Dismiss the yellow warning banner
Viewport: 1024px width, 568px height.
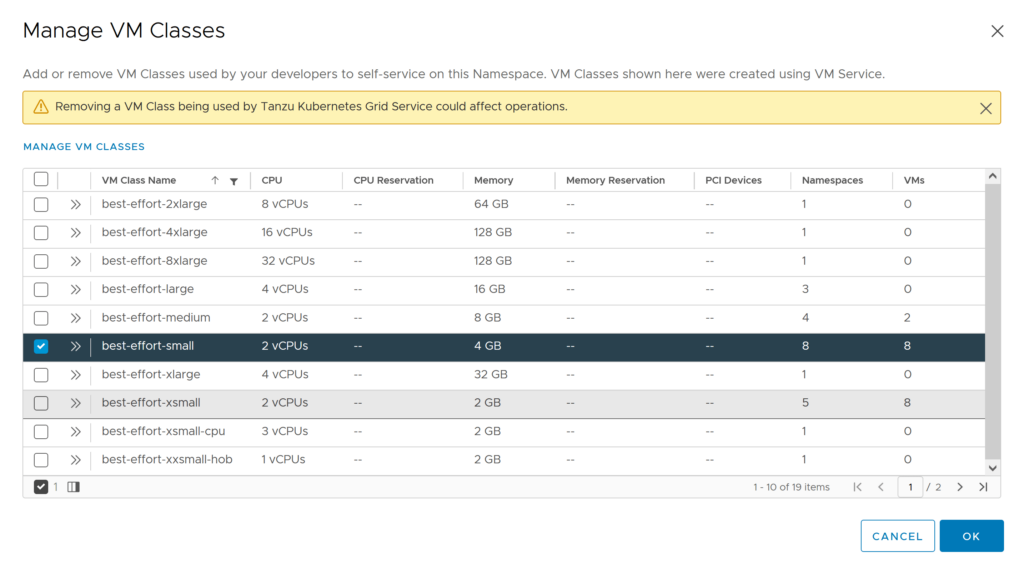(985, 108)
